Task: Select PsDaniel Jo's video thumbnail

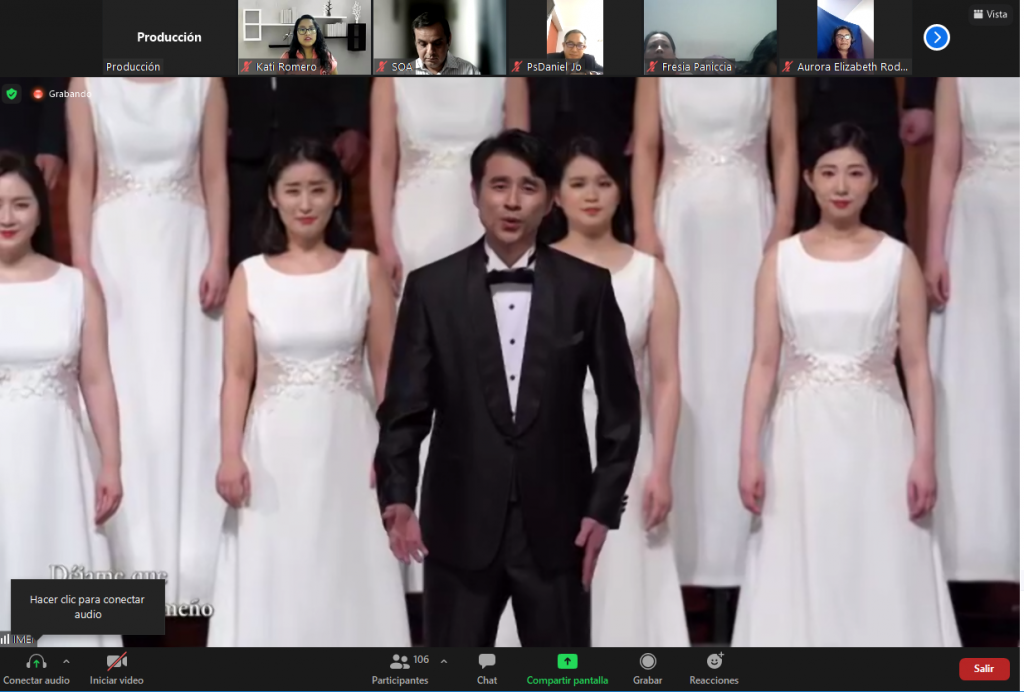Action: pos(575,37)
